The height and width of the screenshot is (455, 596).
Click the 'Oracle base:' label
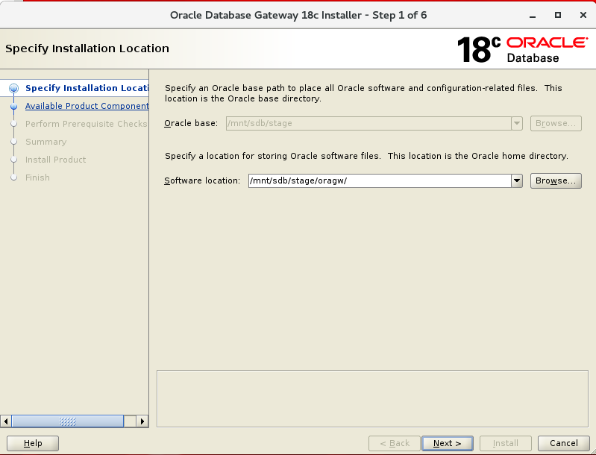click(191, 123)
